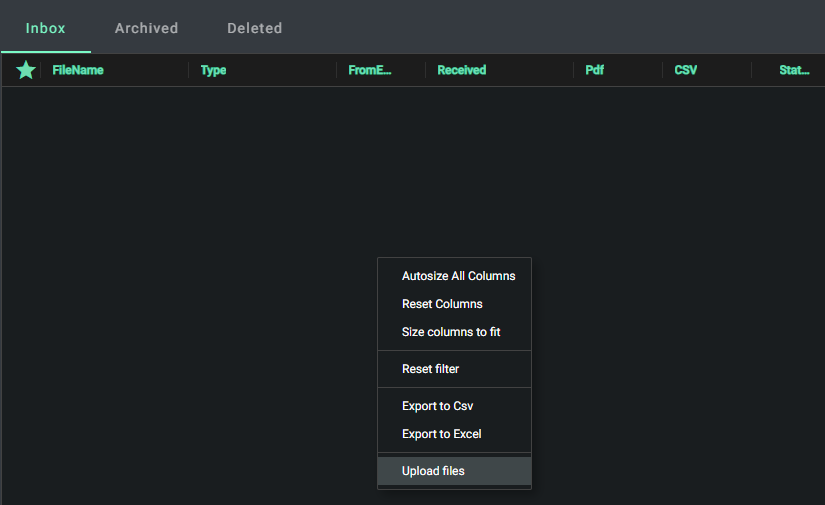
Task: Go to the Deleted tab
Action: [x=254, y=28]
